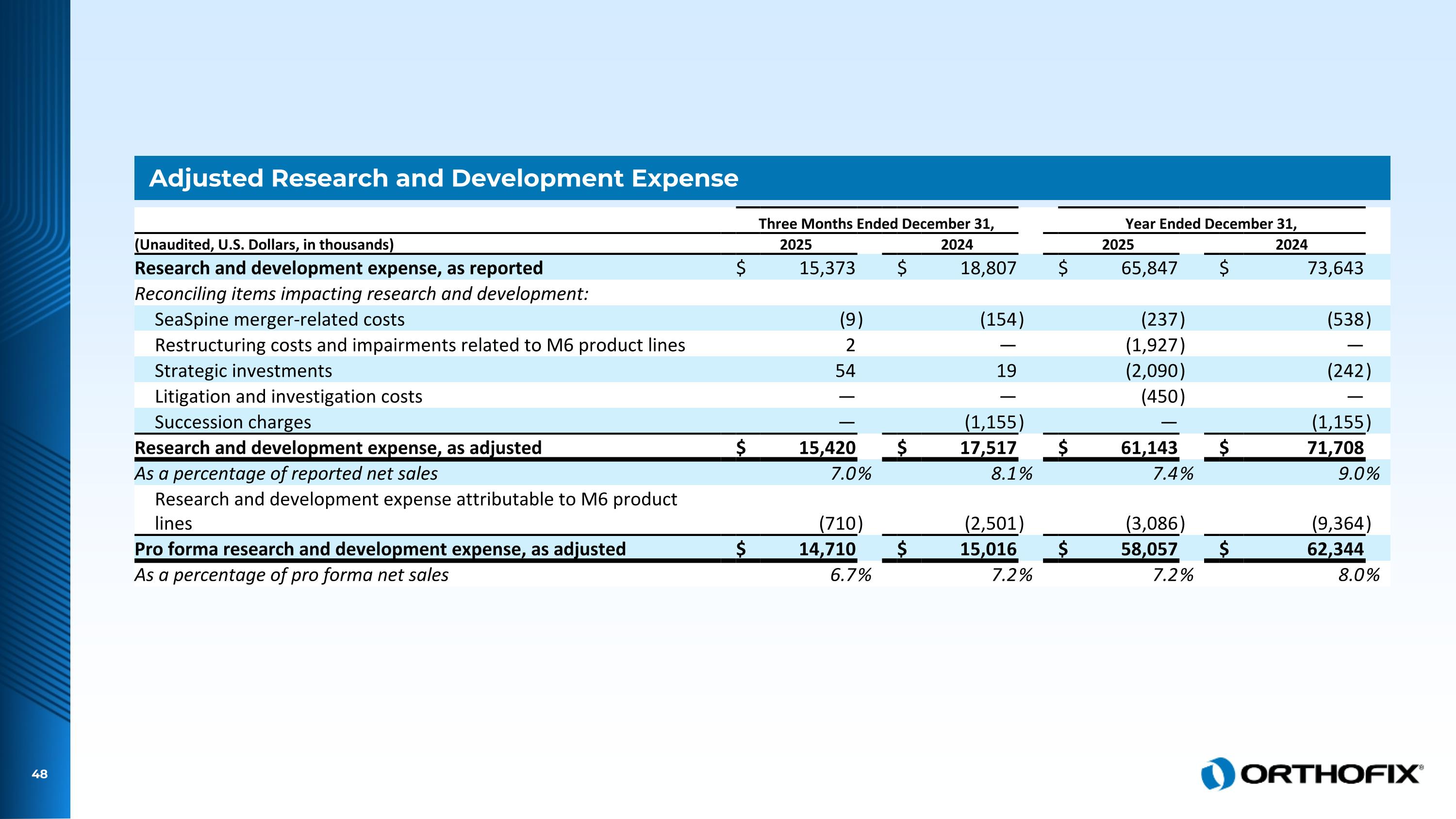This screenshot has width=1456, height=819.
Task: Click the Litigation and investigation costs label
Action: (x=288, y=397)
